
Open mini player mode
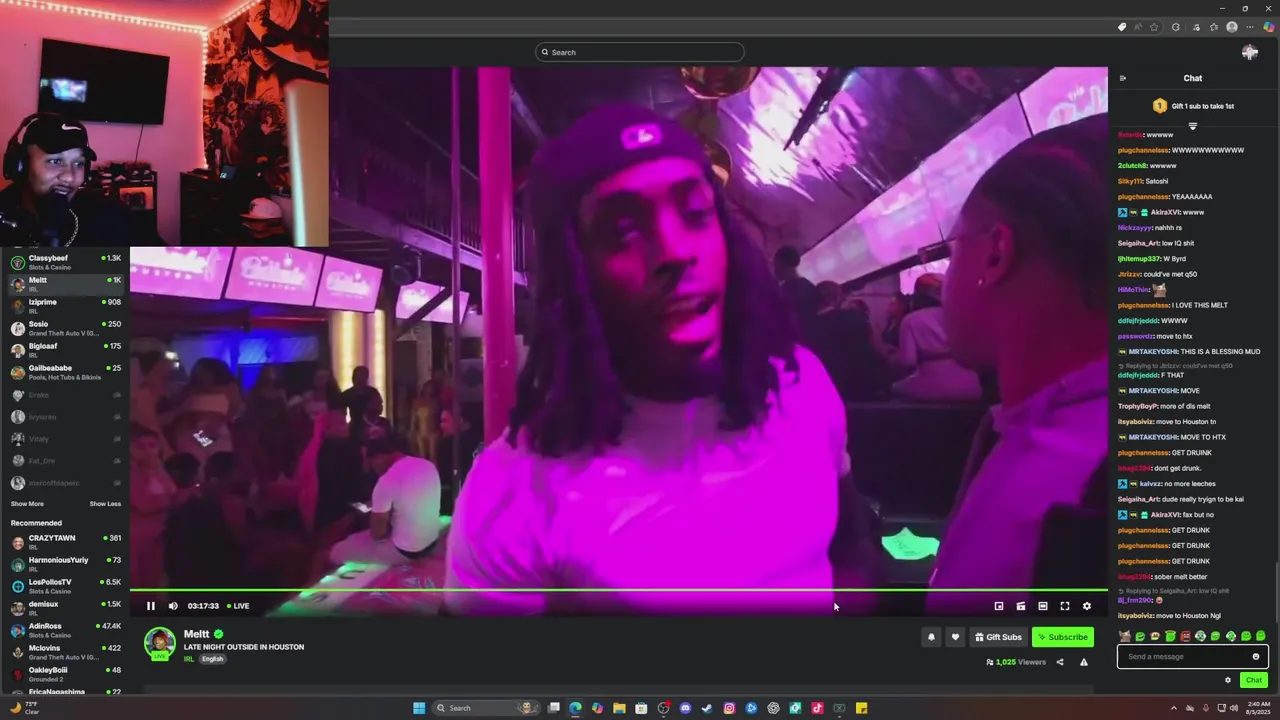(999, 606)
